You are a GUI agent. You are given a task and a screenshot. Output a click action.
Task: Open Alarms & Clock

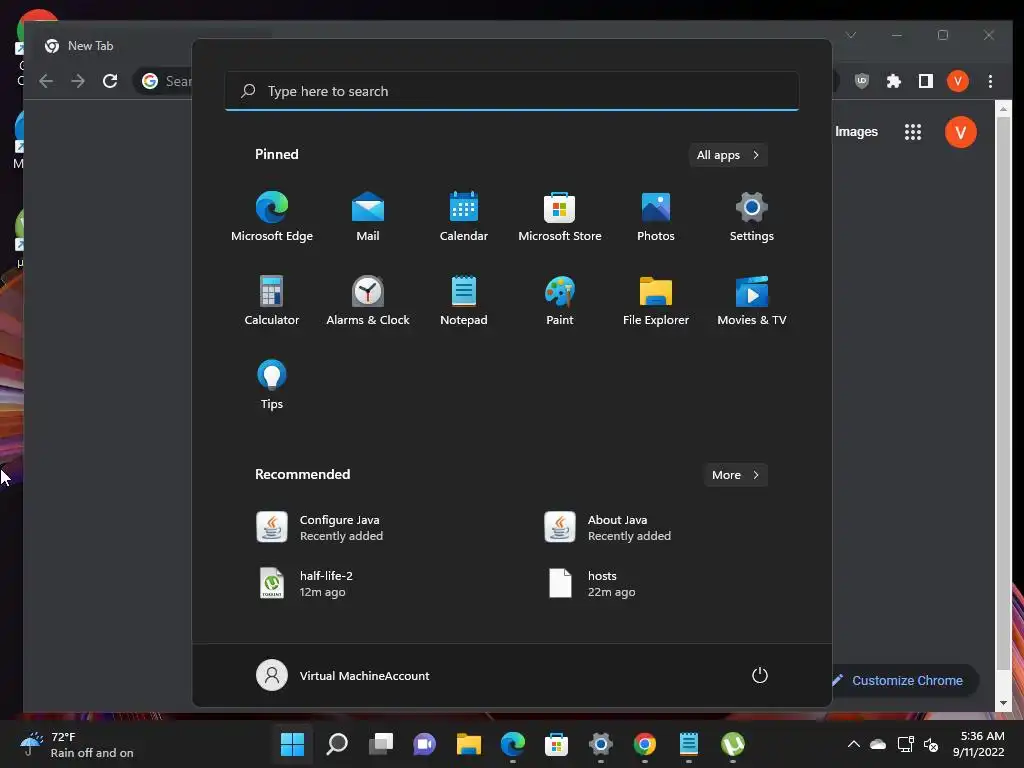tap(368, 300)
